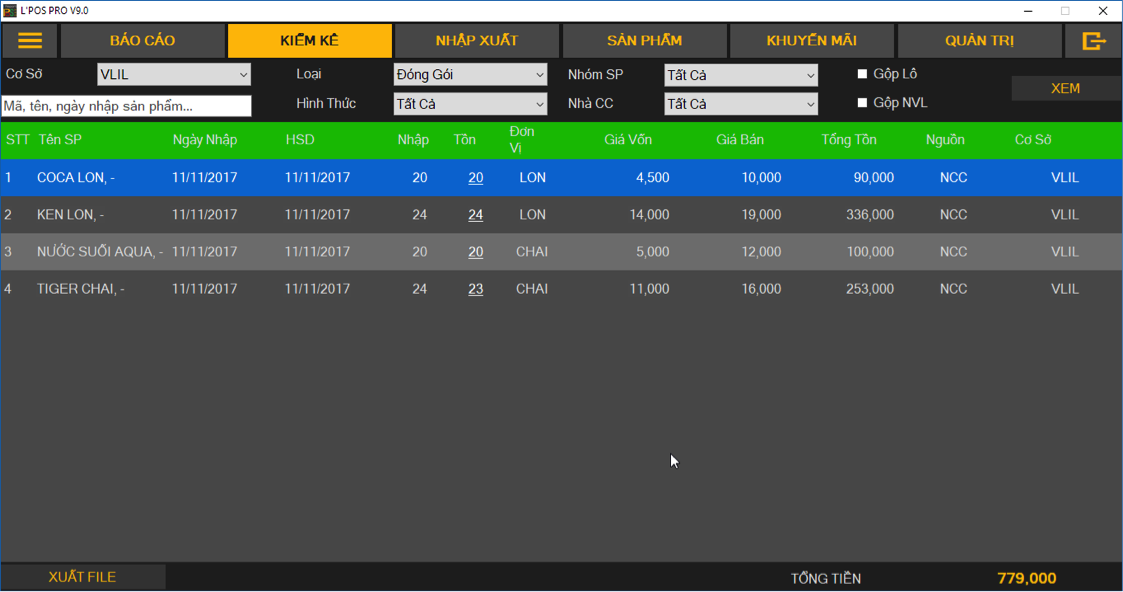Go to the SẢN PHẨM tab
The width and height of the screenshot is (1123, 592).
click(644, 41)
